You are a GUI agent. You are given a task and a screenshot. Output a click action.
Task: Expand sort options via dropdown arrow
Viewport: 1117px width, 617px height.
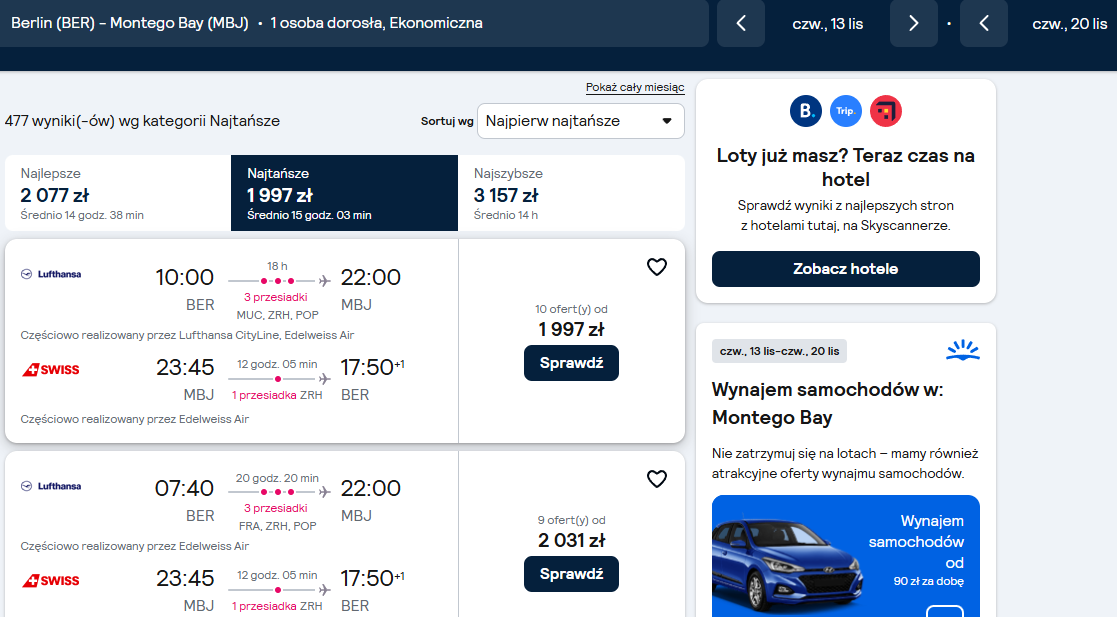[667, 121]
